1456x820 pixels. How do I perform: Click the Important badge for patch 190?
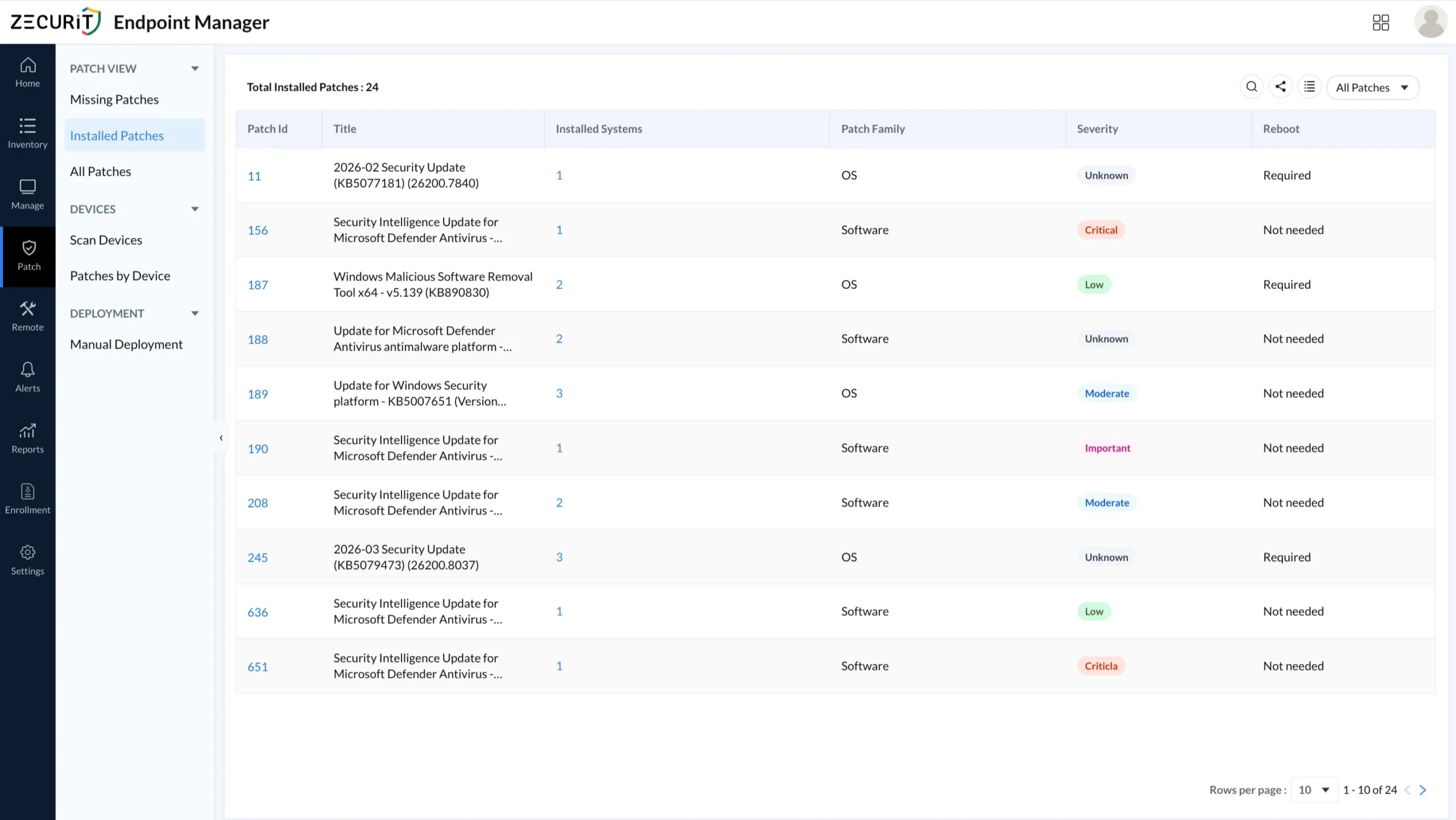click(x=1107, y=448)
